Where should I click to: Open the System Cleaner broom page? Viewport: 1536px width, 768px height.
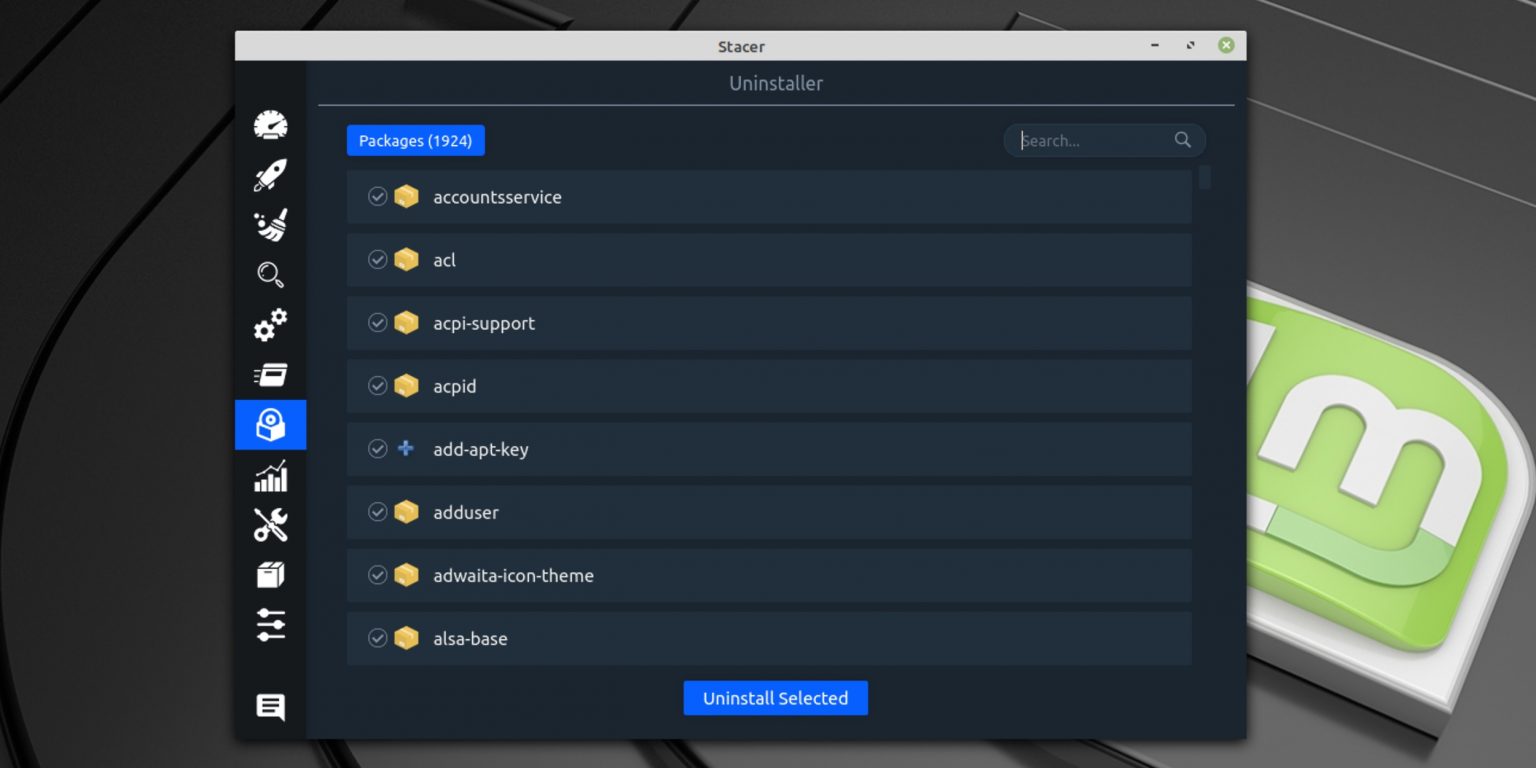(x=270, y=225)
